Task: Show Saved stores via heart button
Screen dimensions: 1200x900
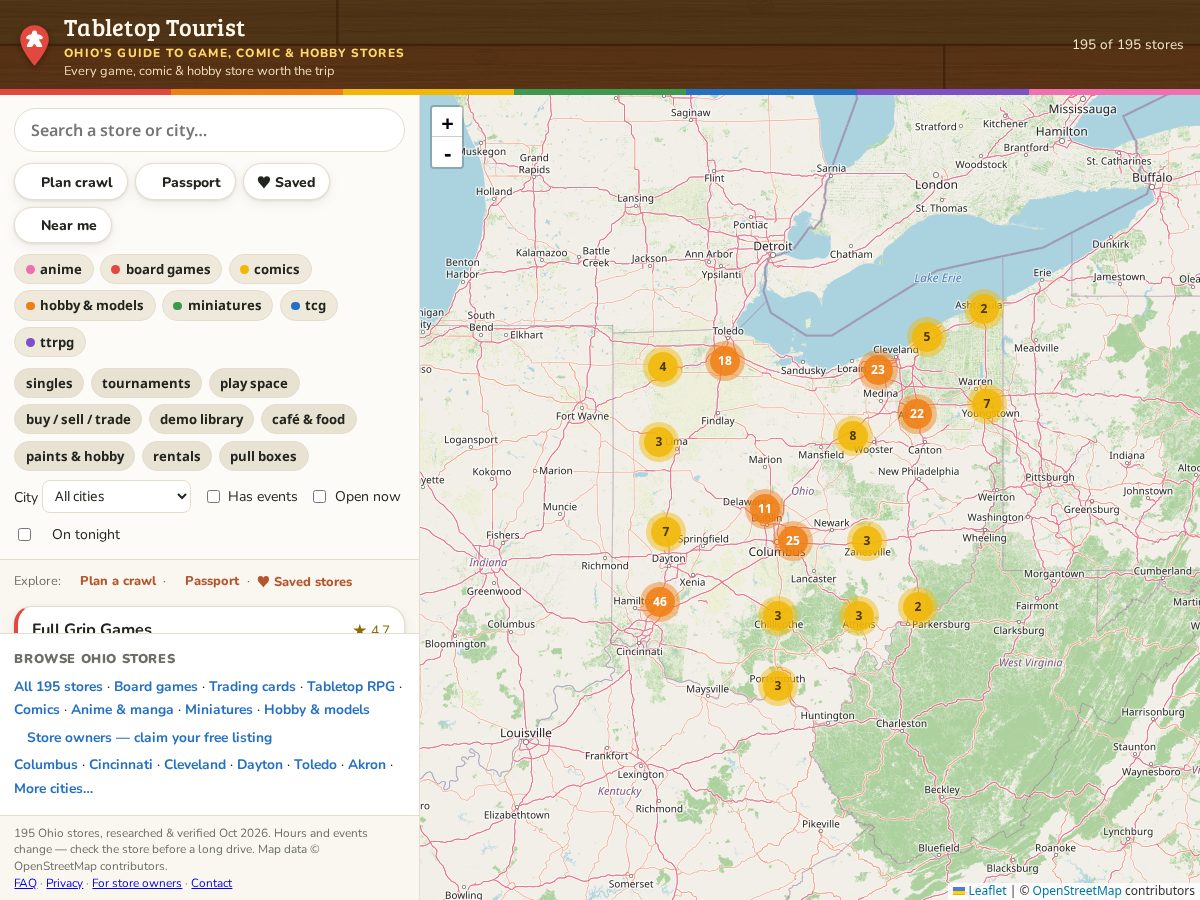Action: pyautogui.click(x=286, y=182)
